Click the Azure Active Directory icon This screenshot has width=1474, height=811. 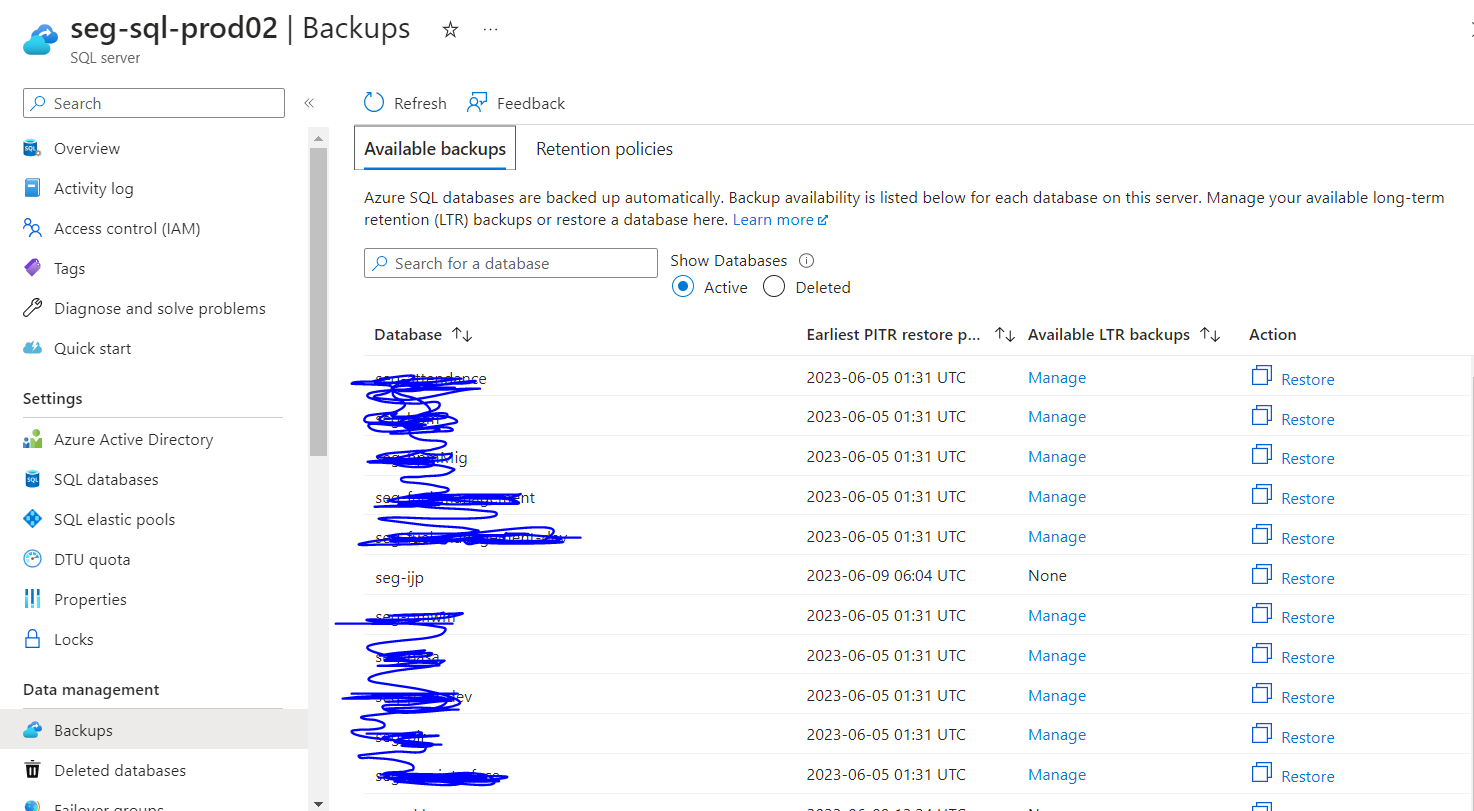click(x=32, y=439)
